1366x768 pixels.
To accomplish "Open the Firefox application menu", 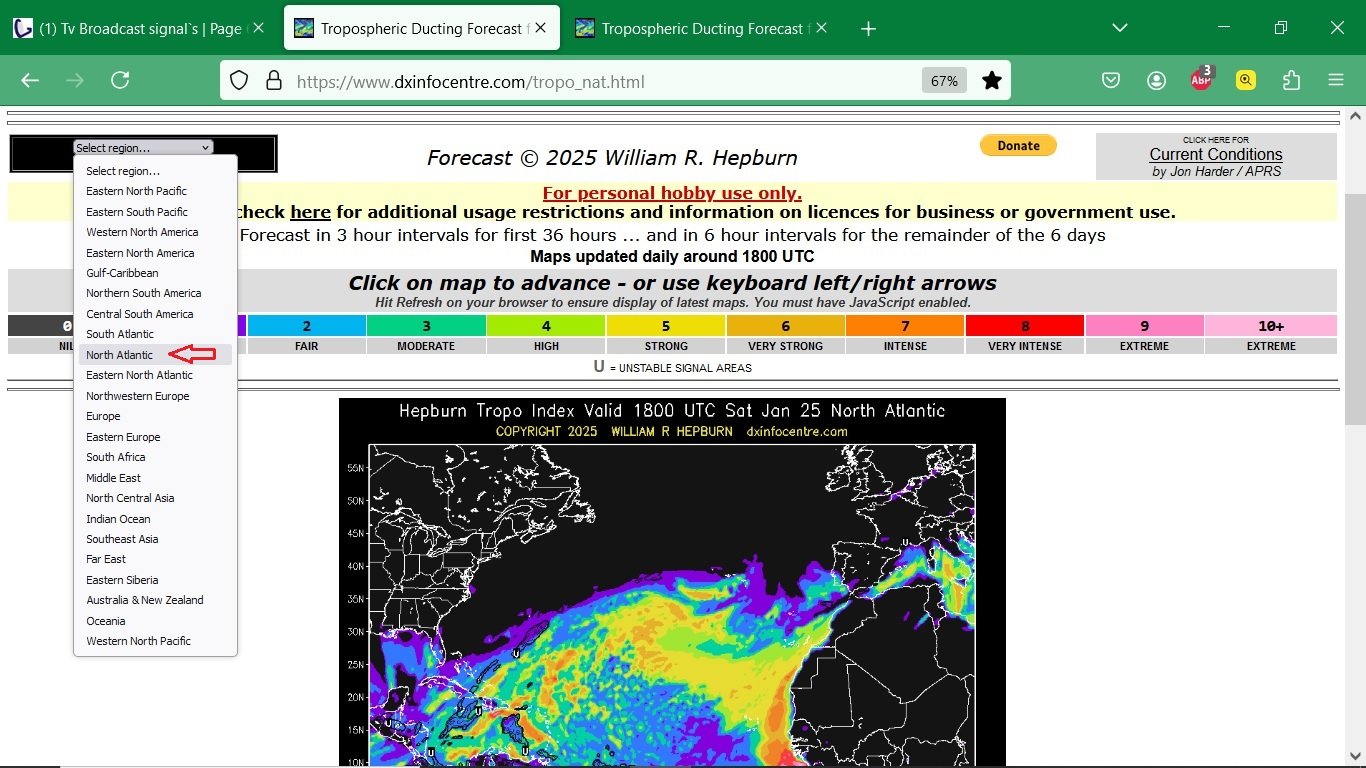I will (x=1336, y=81).
